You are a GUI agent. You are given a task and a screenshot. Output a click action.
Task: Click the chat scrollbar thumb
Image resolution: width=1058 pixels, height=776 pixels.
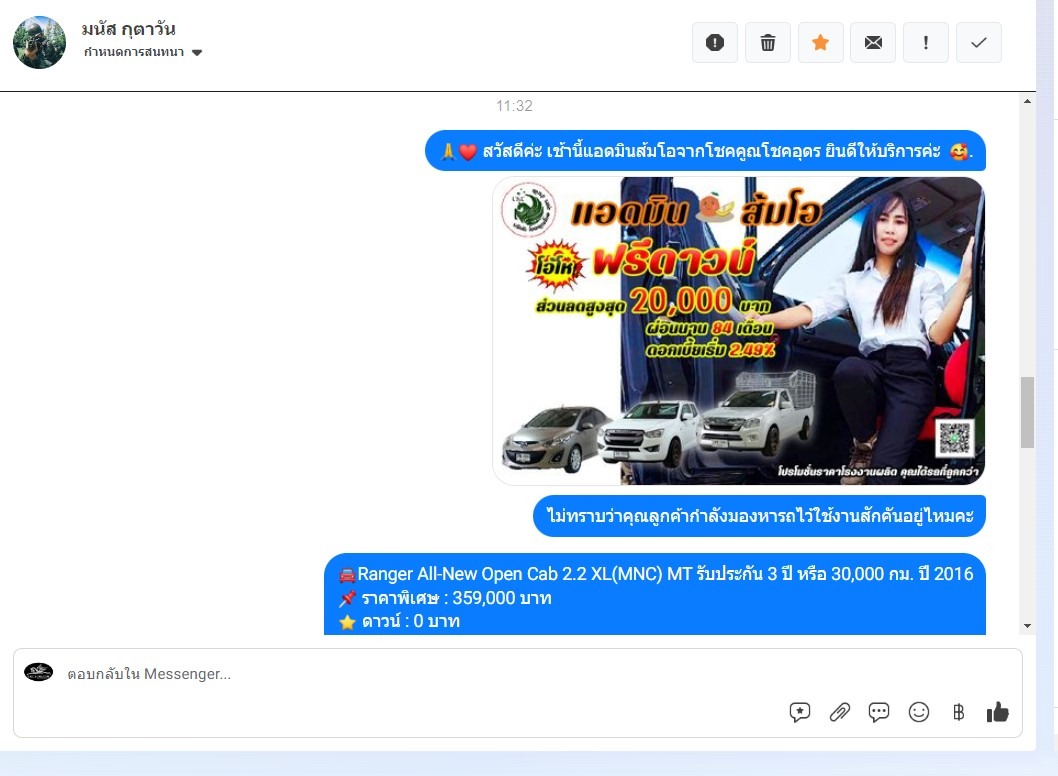point(1027,412)
